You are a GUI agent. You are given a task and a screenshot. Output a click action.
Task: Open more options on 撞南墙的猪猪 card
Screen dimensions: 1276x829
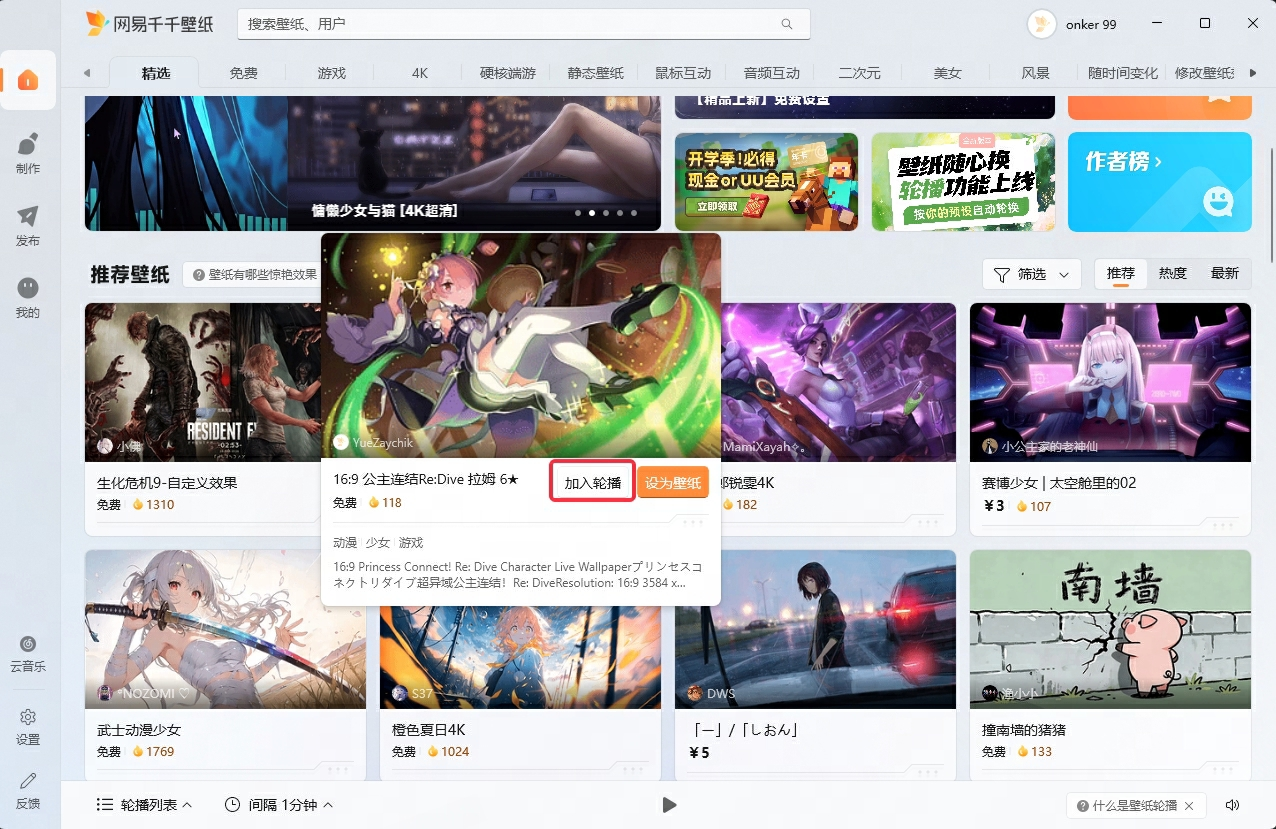[x=1222, y=769]
